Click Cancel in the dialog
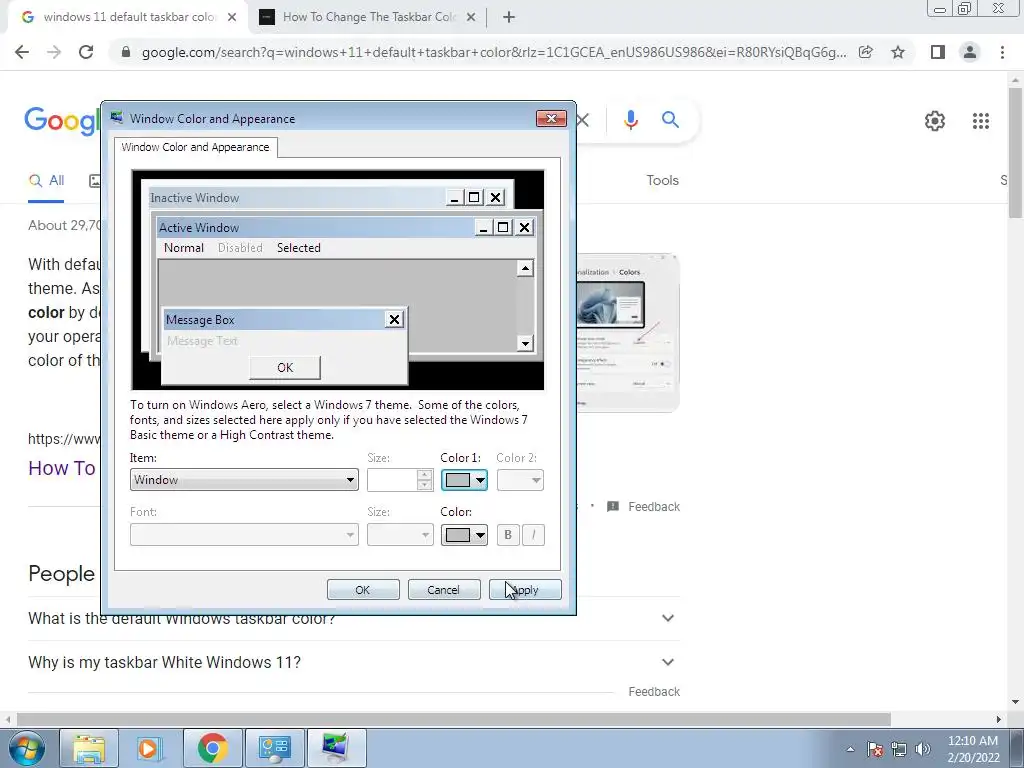The image size is (1024, 768). pyautogui.click(x=444, y=590)
